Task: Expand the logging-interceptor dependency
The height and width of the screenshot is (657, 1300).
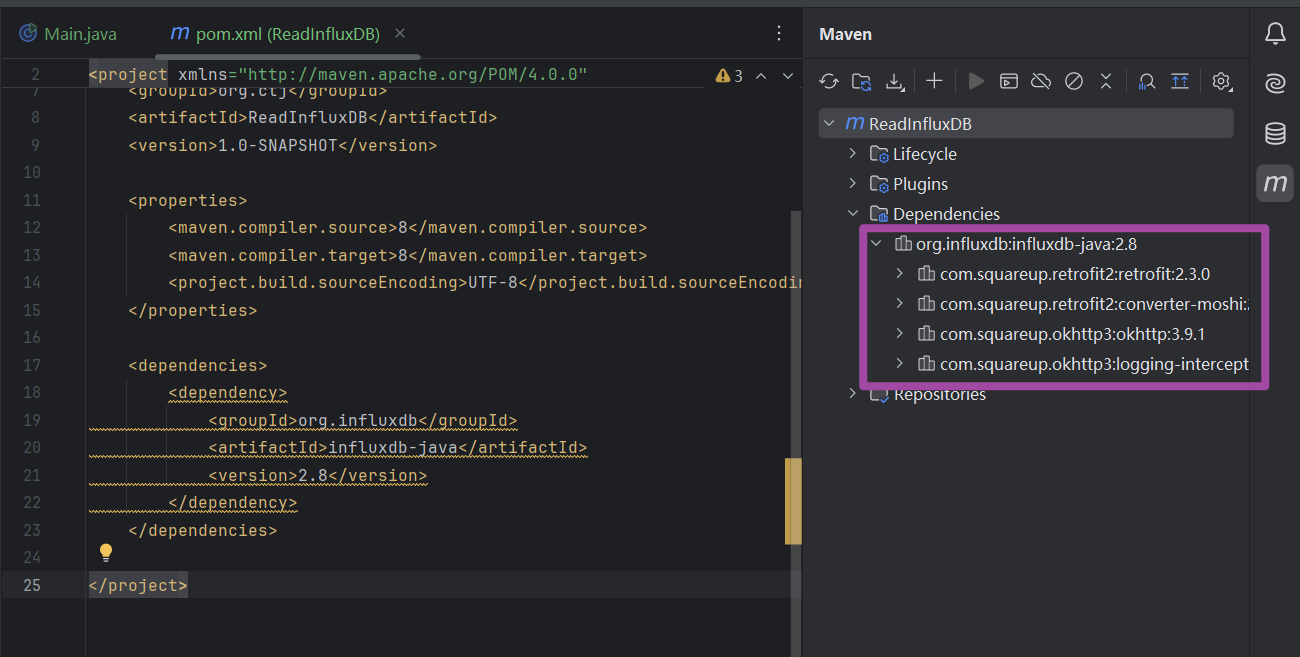Action: coord(900,364)
